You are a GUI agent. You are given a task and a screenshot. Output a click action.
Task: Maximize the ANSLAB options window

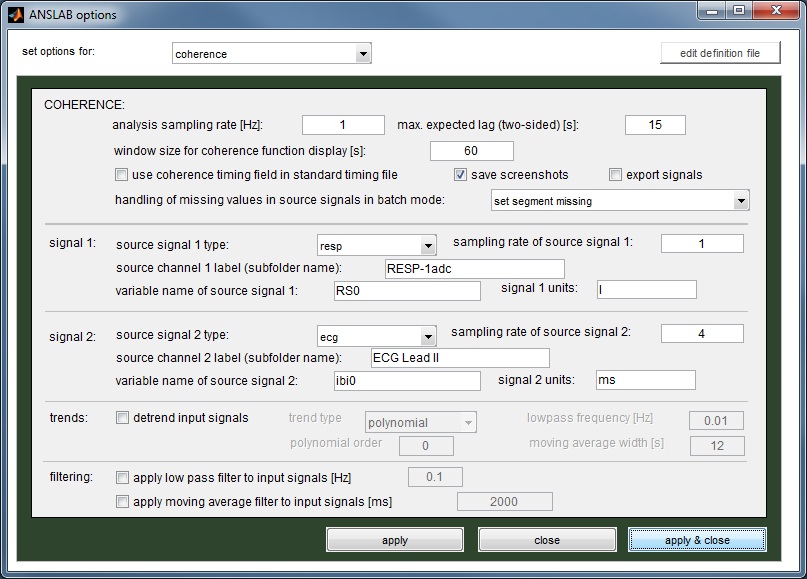click(739, 11)
